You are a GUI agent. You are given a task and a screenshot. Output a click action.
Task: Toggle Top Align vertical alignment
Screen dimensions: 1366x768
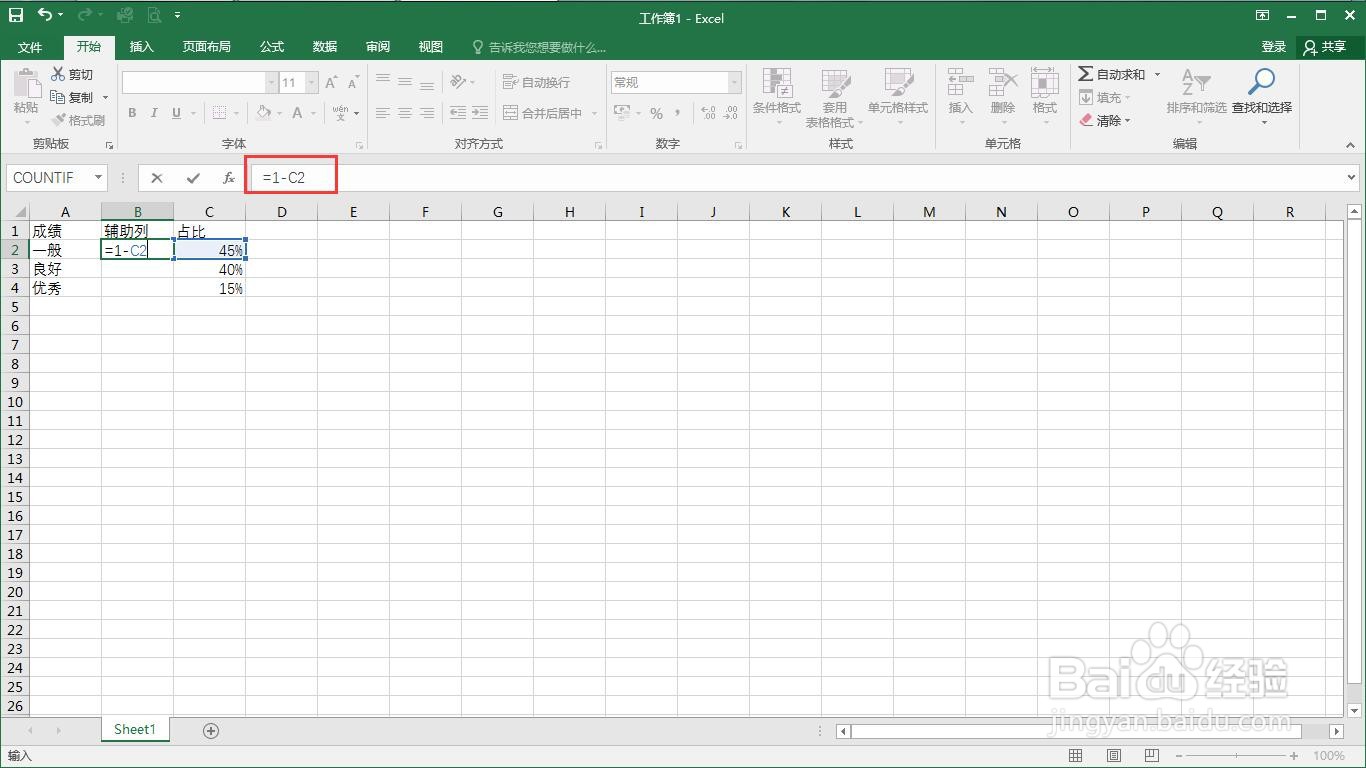382,82
